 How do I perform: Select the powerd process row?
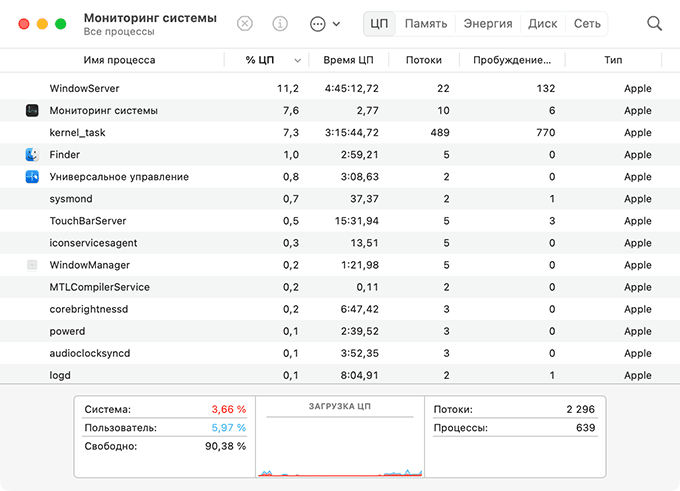pos(340,331)
